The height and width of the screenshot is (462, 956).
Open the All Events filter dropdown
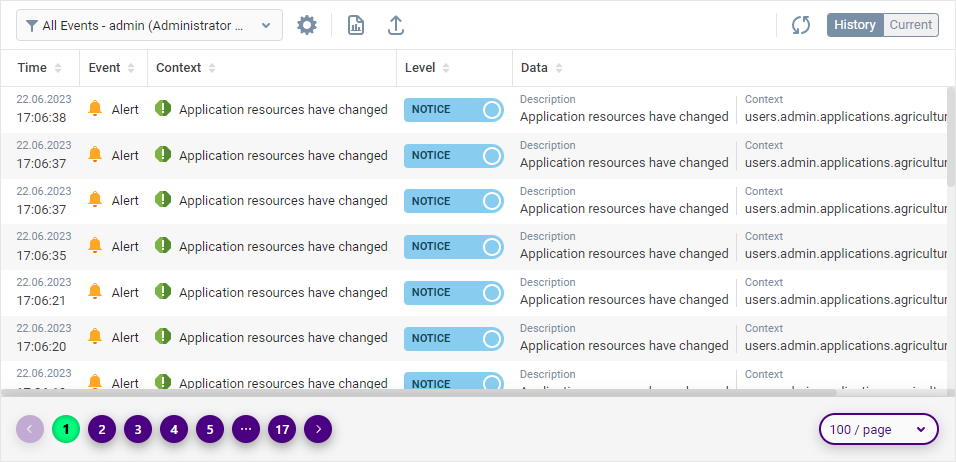pos(150,26)
